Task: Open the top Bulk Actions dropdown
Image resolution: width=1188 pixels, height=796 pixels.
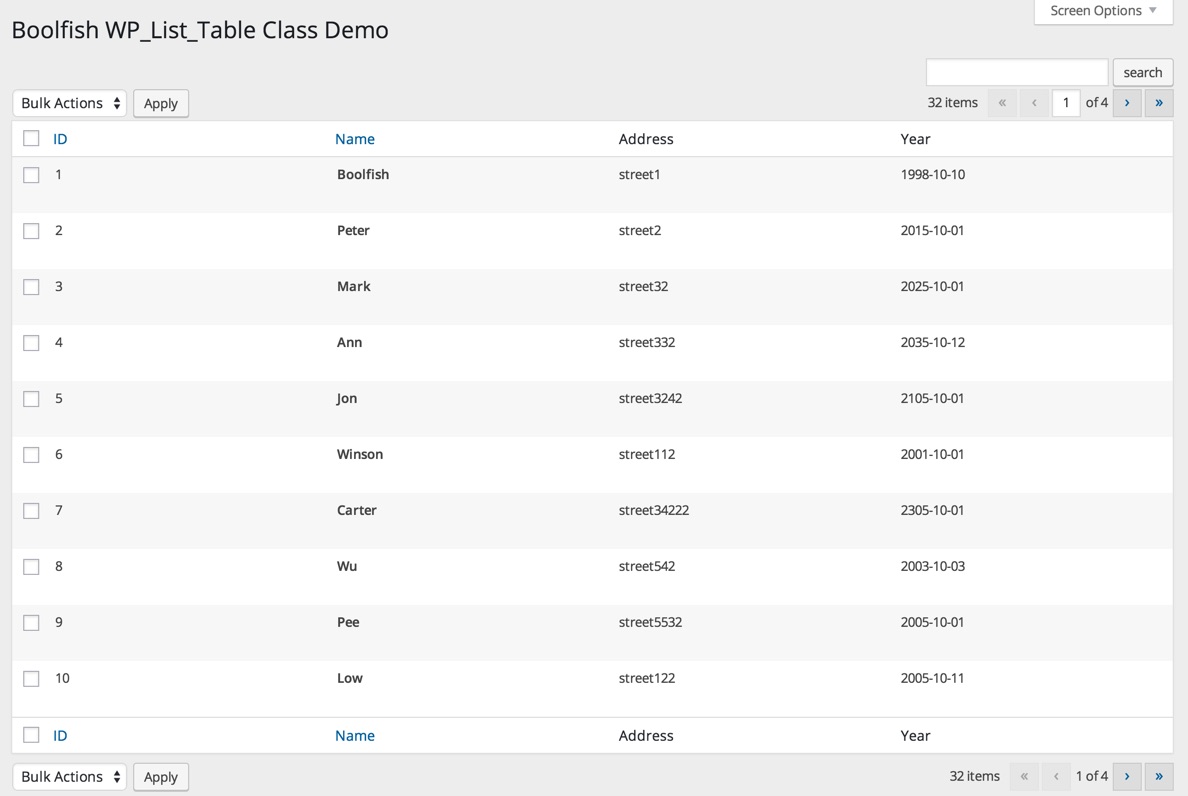Action: click(70, 103)
